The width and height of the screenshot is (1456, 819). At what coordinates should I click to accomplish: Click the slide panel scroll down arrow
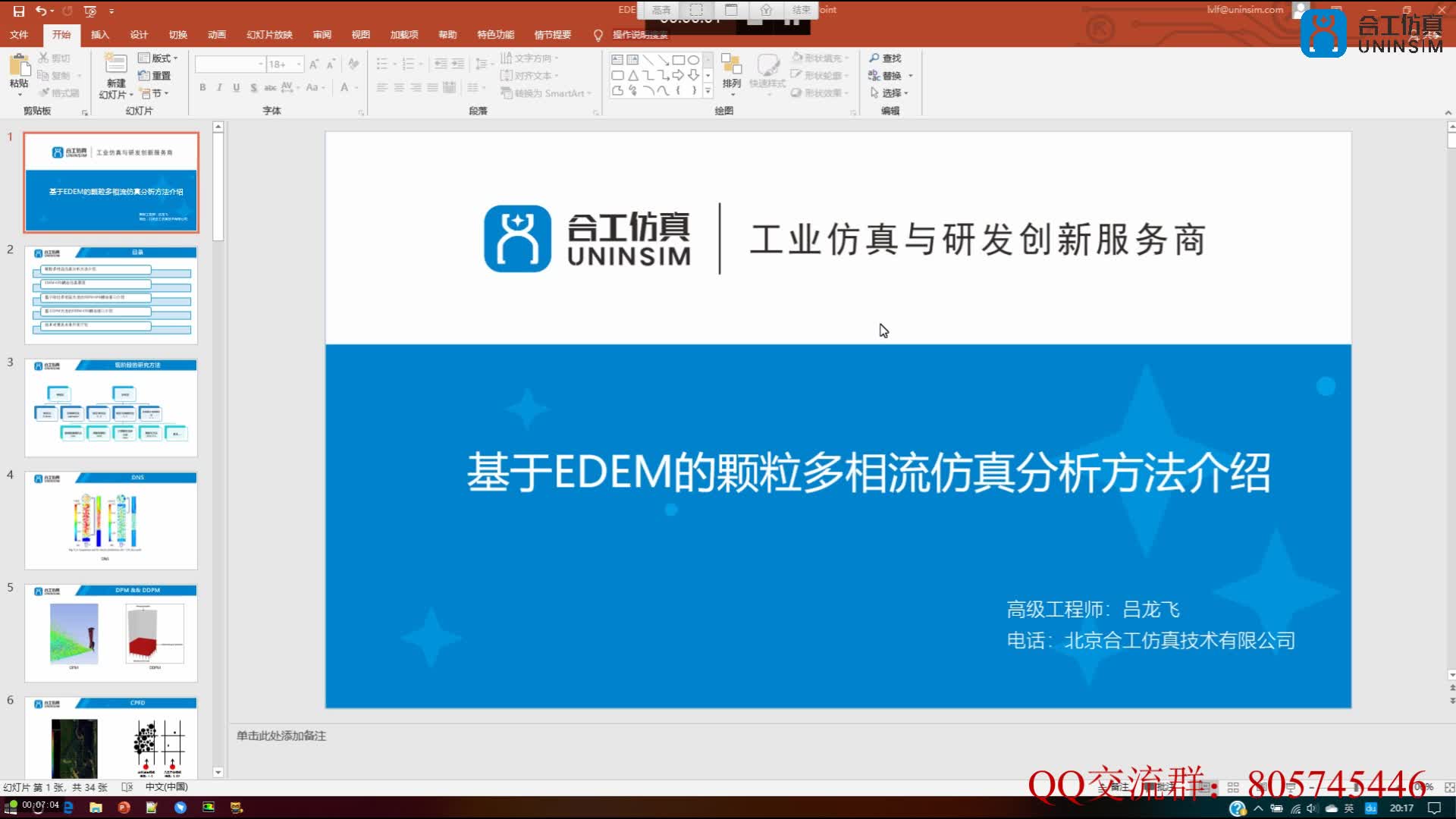(218, 772)
